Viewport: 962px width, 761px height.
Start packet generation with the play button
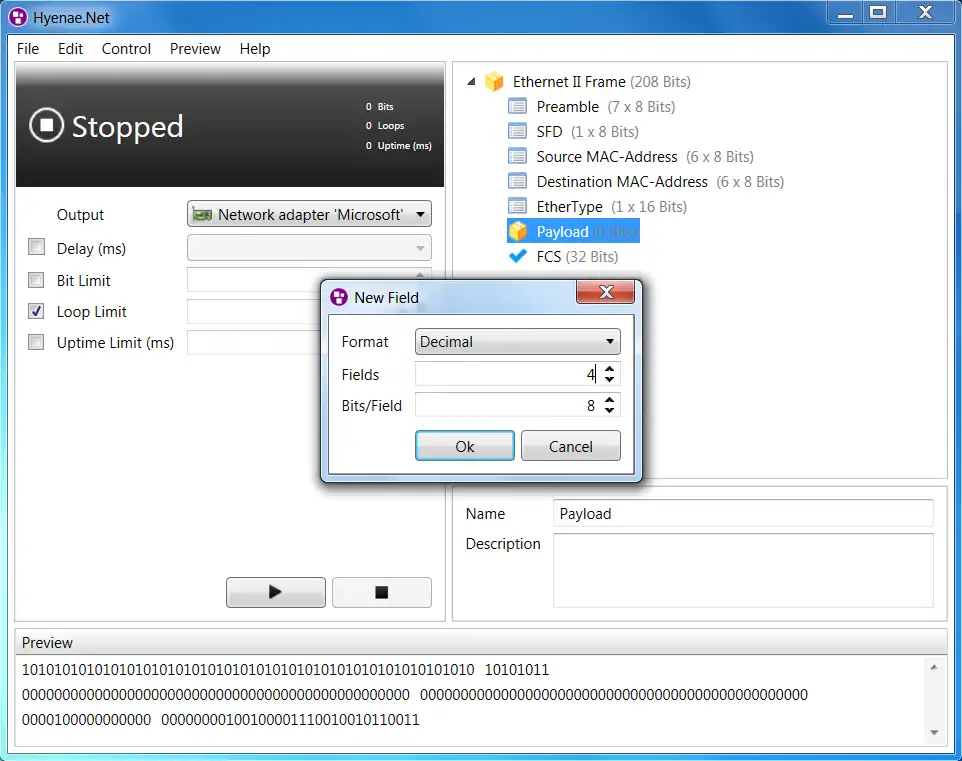[x=275, y=592]
